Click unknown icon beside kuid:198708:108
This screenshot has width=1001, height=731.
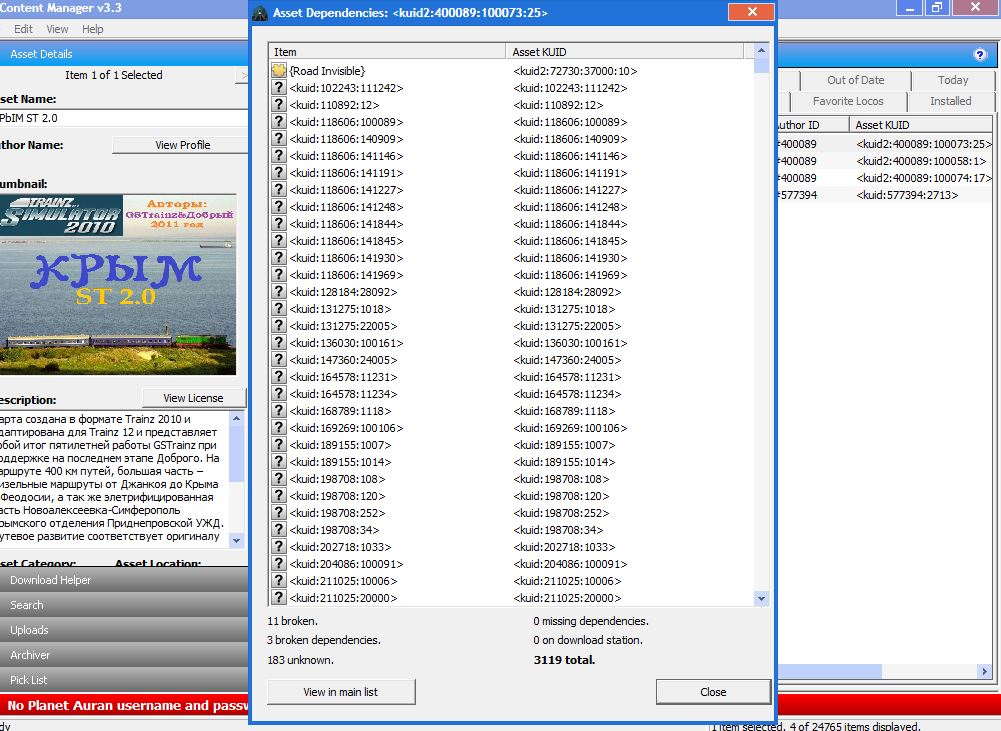[278, 479]
